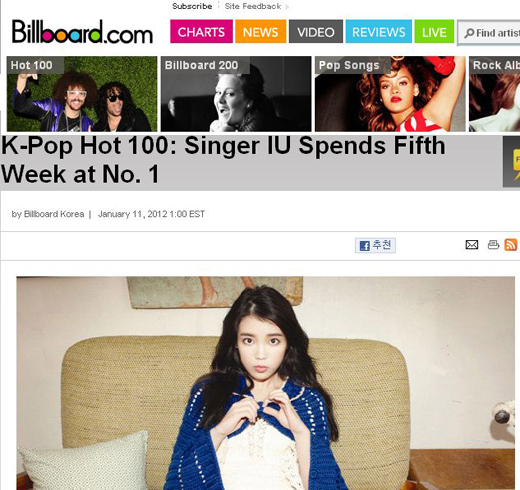Select the VIDEO navigation tab
This screenshot has width=520, height=490.
[316, 32]
